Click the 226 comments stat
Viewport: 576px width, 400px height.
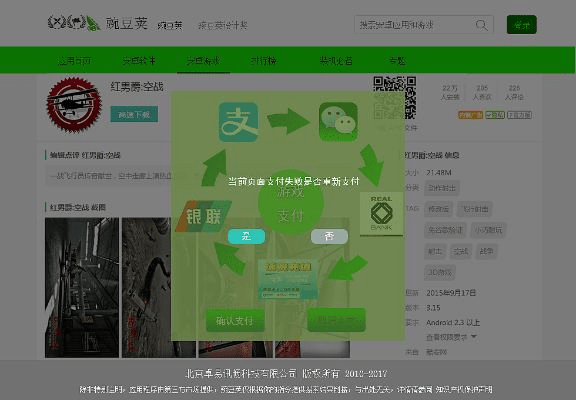(514, 93)
